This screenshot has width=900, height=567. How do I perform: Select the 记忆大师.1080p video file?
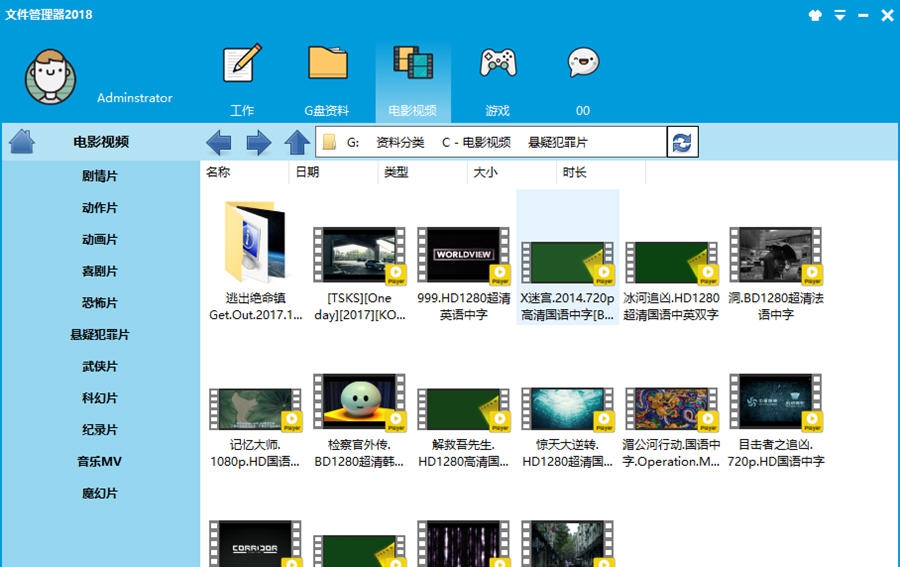[x=255, y=428]
